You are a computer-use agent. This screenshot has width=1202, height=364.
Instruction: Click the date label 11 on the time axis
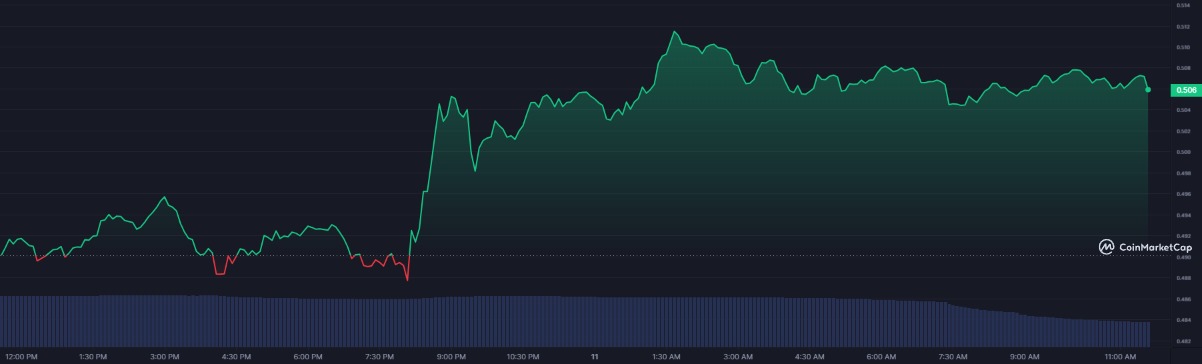point(595,357)
